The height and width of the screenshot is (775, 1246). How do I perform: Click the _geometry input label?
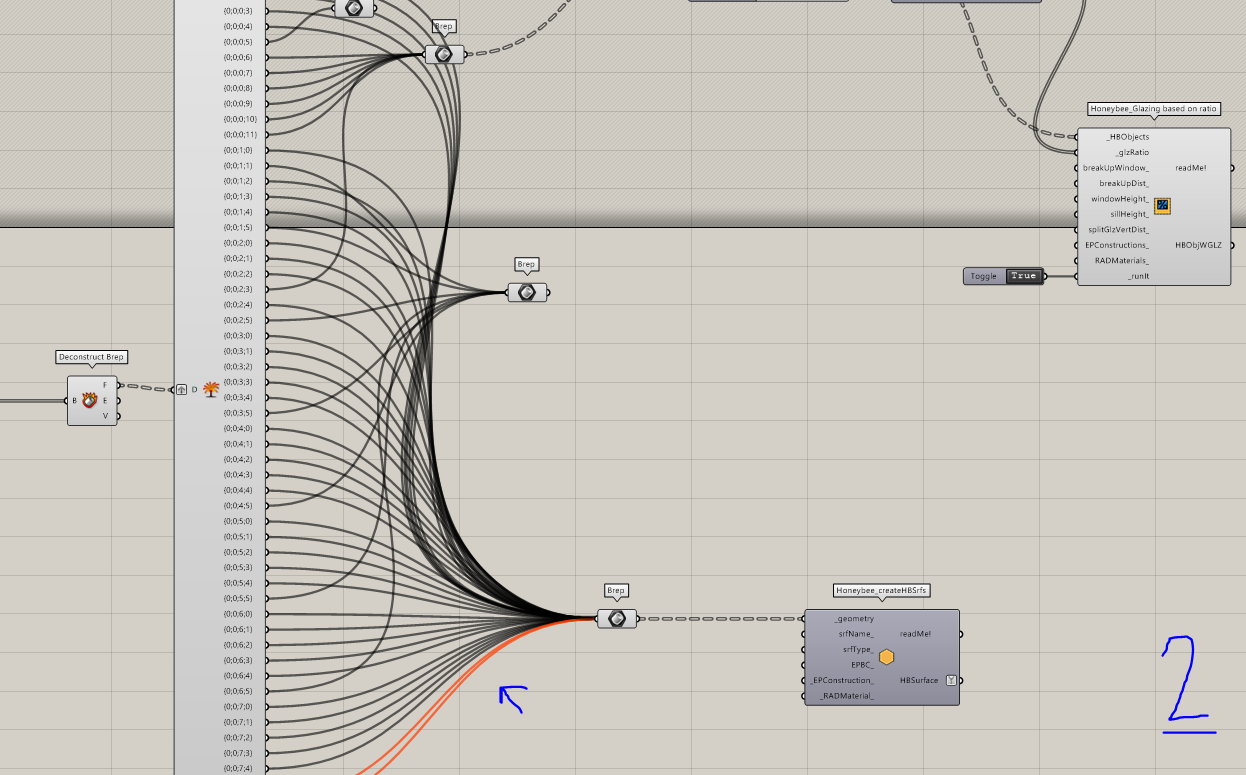click(855, 618)
